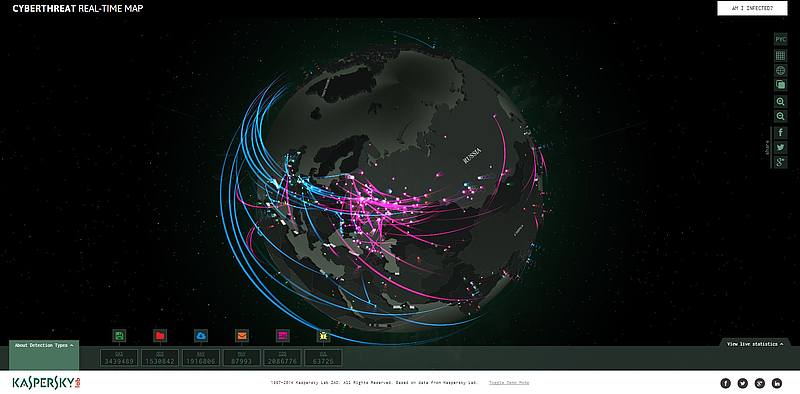Expand View live statistics panel
Image resolution: width=800 pixels, height=394 pixels.
click(755, 344)
